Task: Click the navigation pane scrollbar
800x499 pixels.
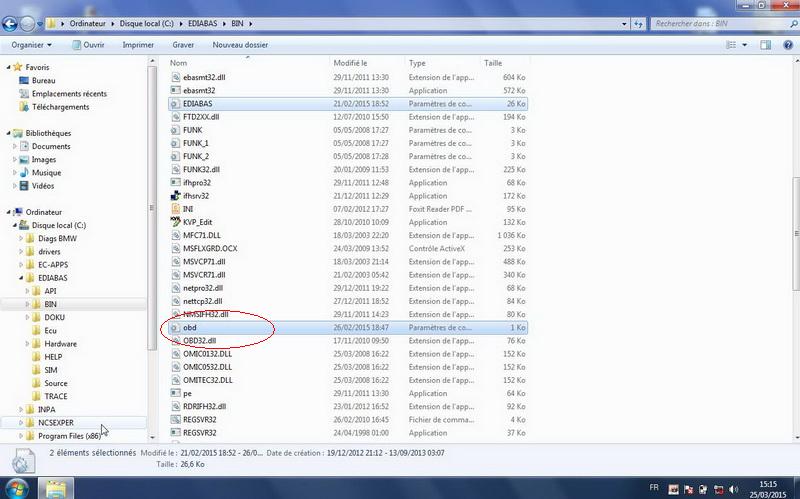Action: tap(152, 208)
